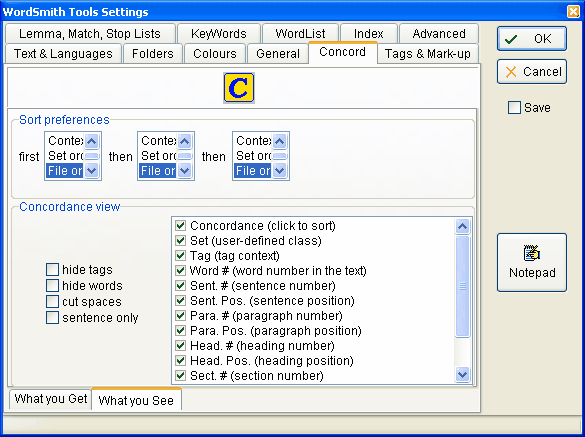Uncheck Set (user-defined class) column
This screenshot has height=437, width=585.
pos(181,241)
